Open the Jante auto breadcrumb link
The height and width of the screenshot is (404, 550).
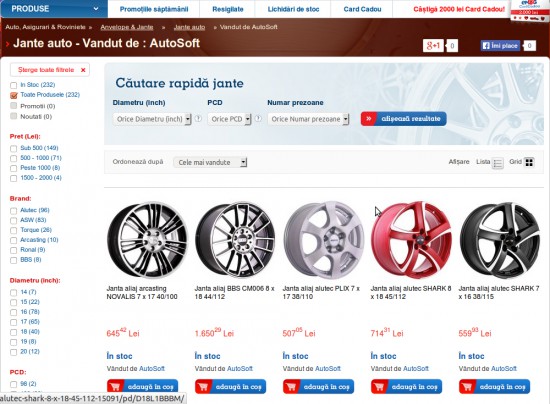189,27
